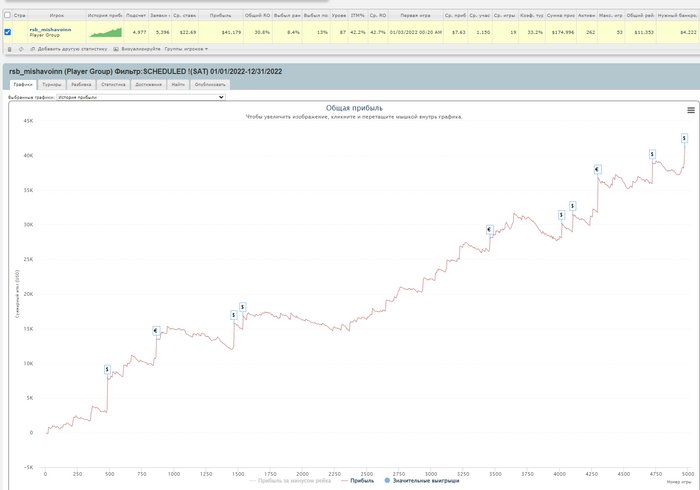Sort by the Прибыль column header
Viewport: 700px width, 490px height.
221,15
